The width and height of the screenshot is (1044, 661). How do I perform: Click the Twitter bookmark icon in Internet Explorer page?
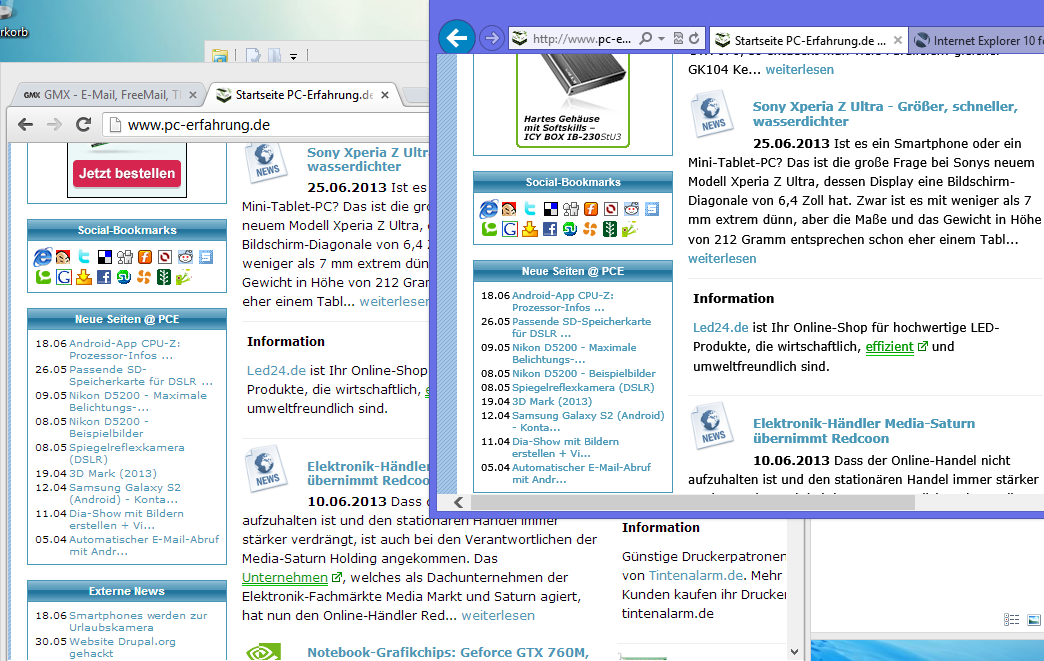coord(530,209)
